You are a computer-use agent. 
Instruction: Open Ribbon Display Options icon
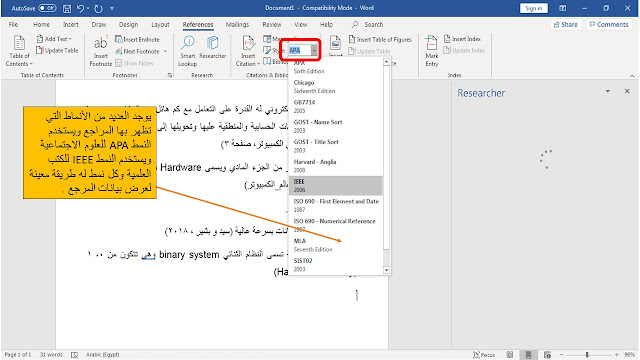[x=563, y=8]
